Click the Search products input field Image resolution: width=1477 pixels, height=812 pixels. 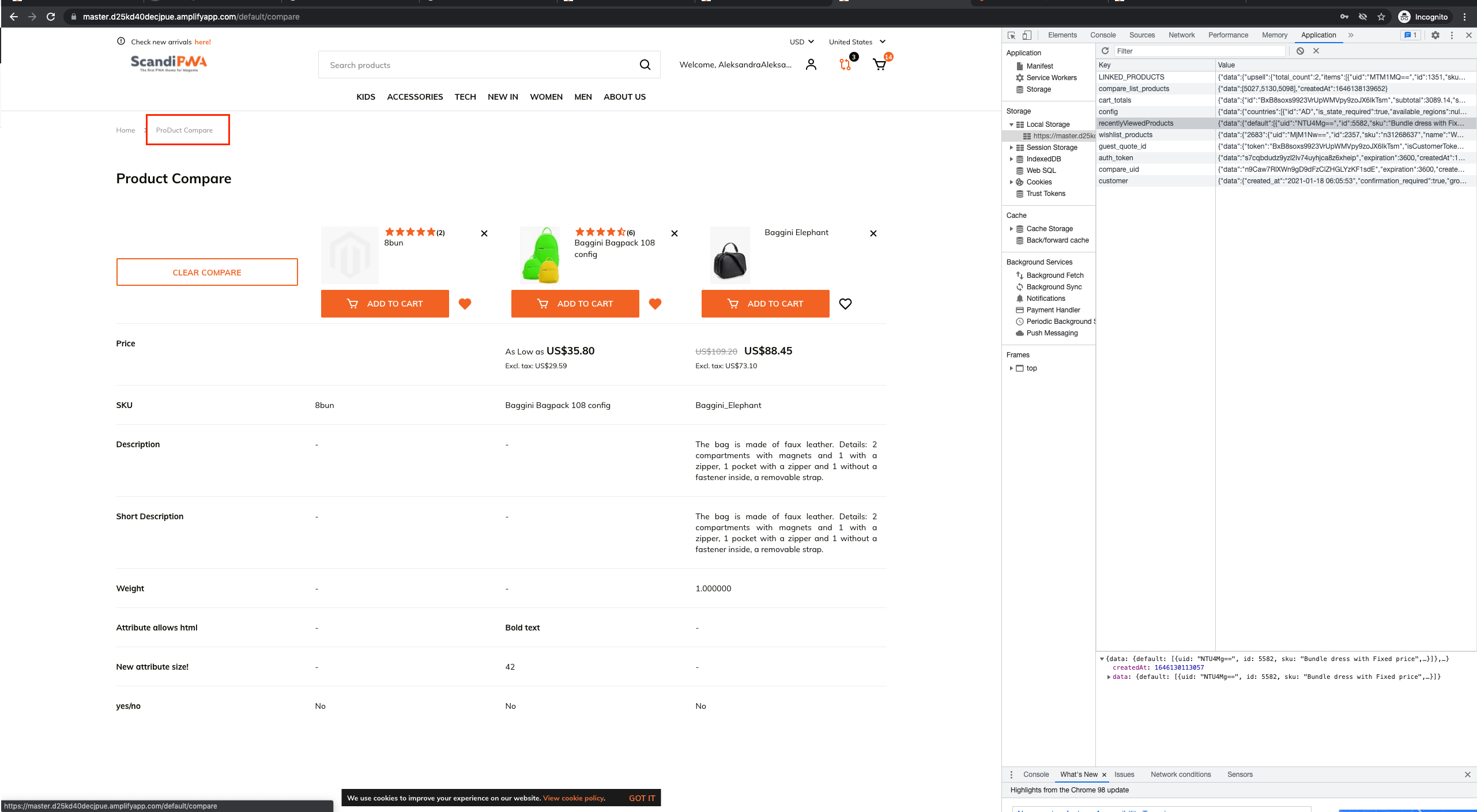[x=478, y=65]
